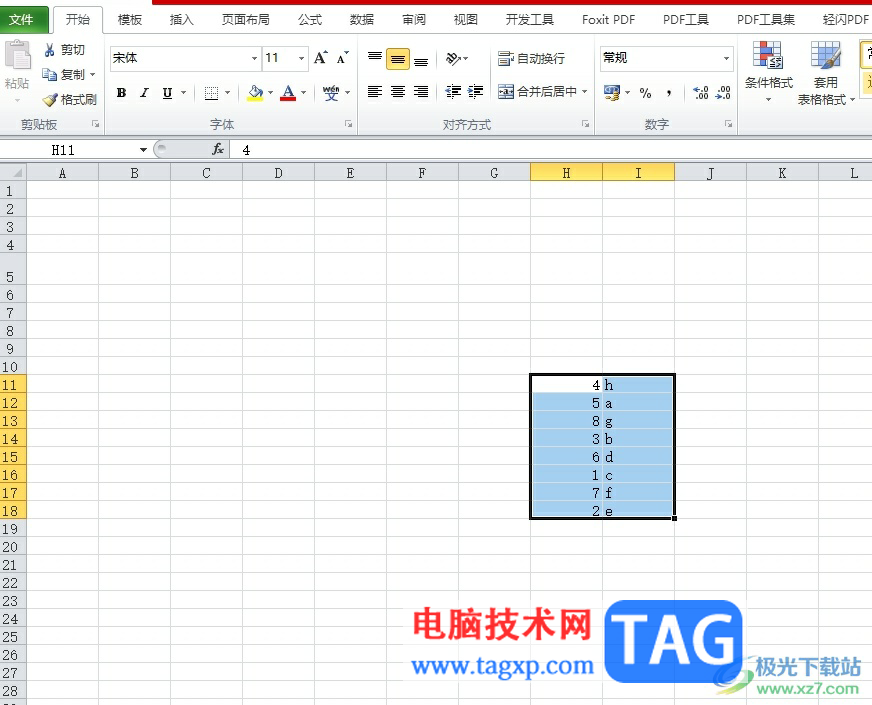Image resolution: width=872 pixels, height=705 pixels.
Task: Open the font name dropdown (宋体)
Action: tap(254, 58)
